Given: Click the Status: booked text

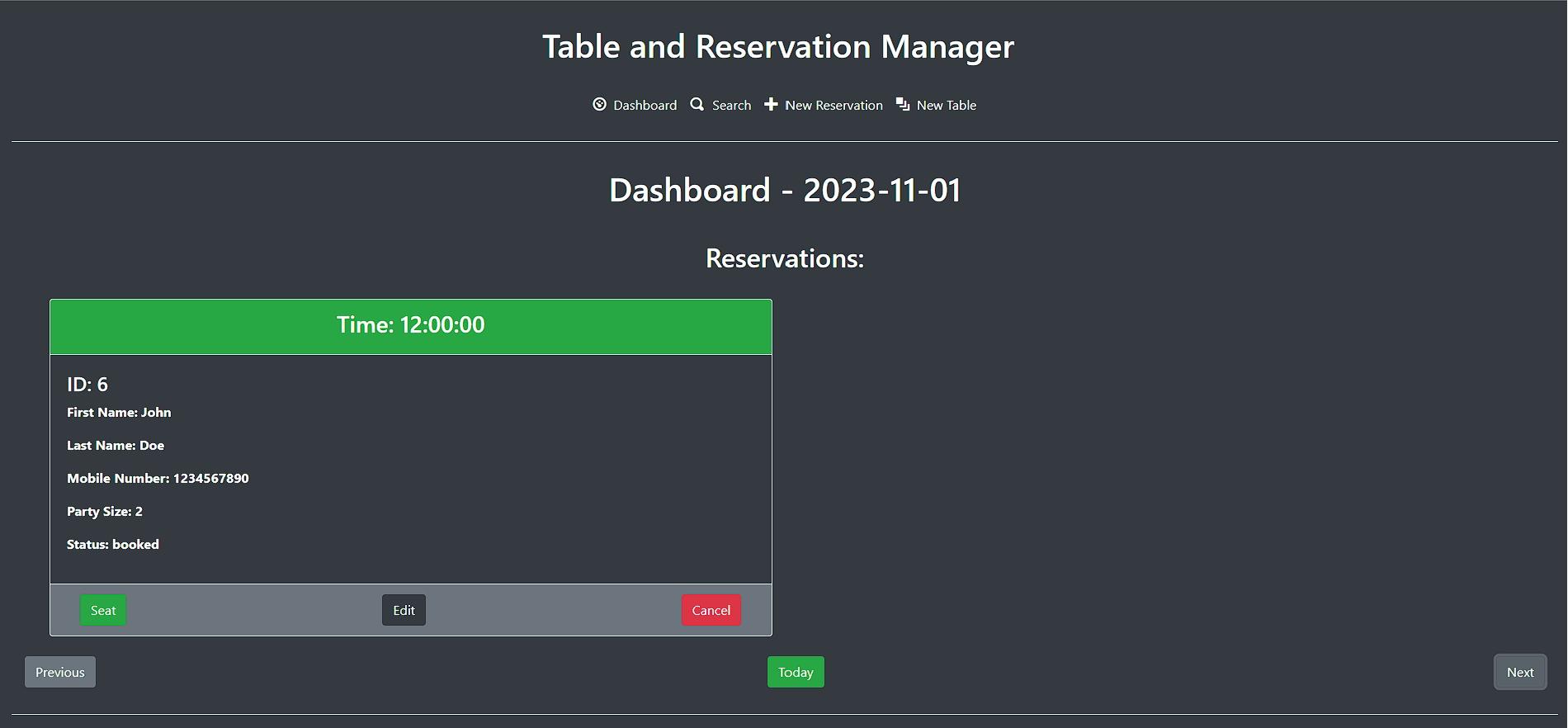Looking at the screenshot, I should [x=113, y=545].
